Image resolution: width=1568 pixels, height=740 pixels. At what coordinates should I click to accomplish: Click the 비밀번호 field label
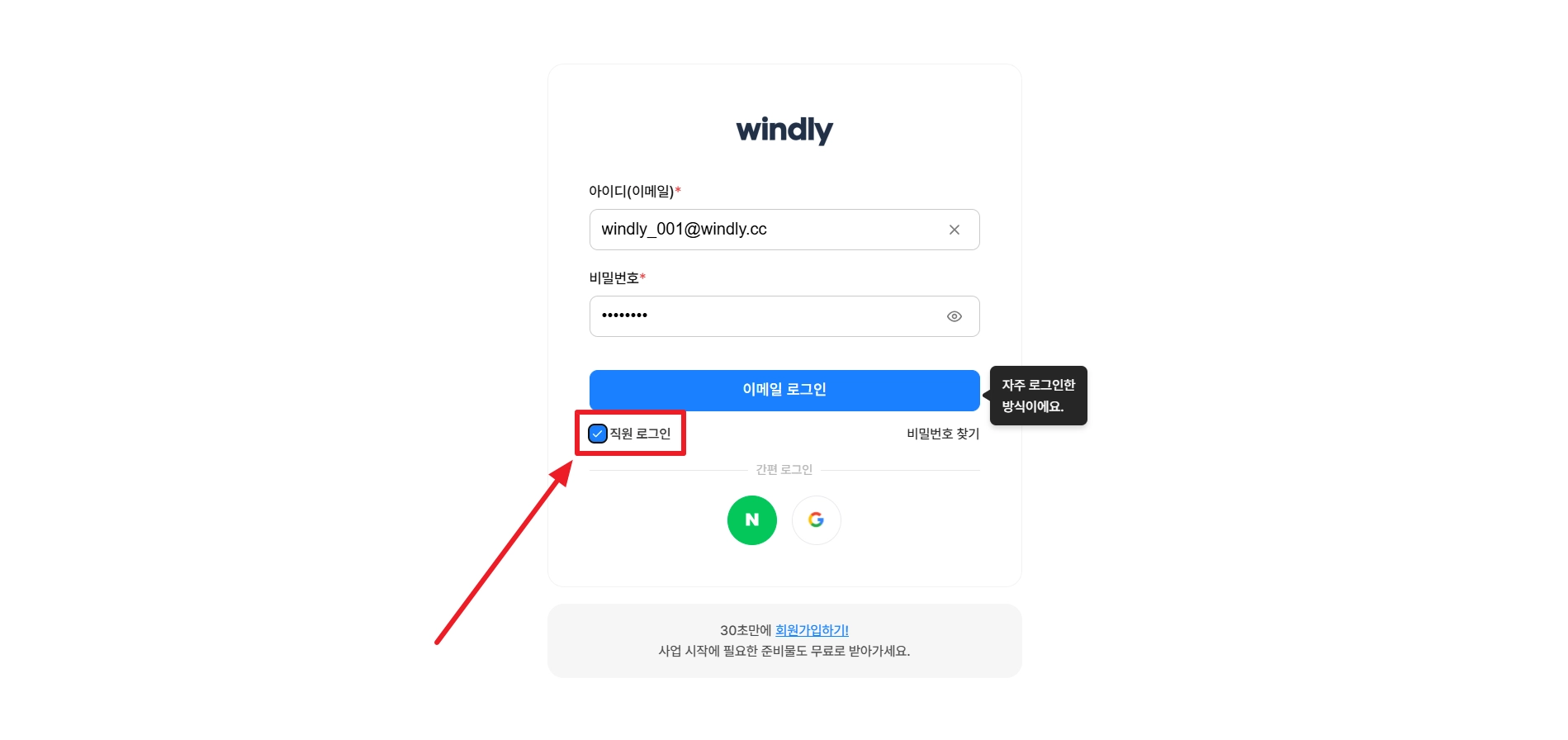coord(613,278)
